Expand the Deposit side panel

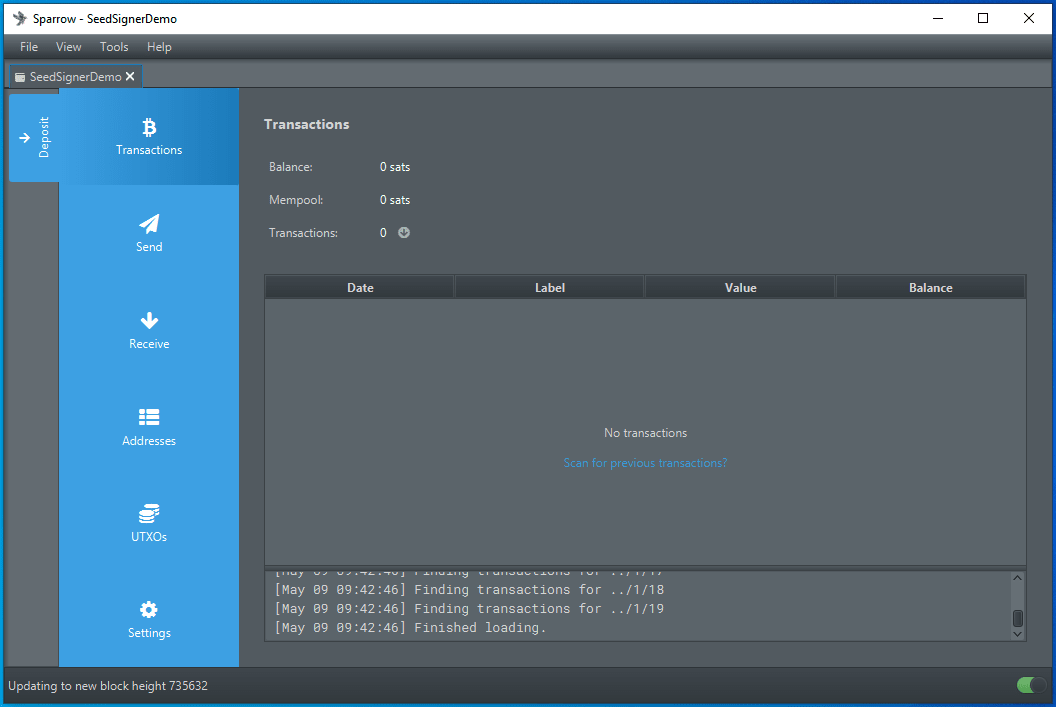pyautogui.click(x=34, y=138)
